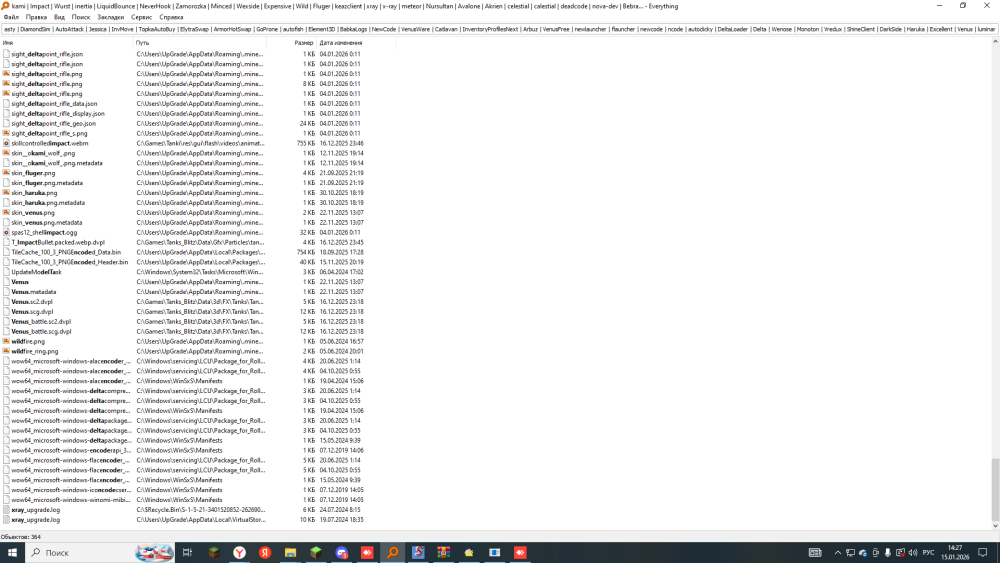Screen dimensions: 1000x563
Task: Click the vertical scrollbar thumb in results list
Action: click(x=995, y=489)
